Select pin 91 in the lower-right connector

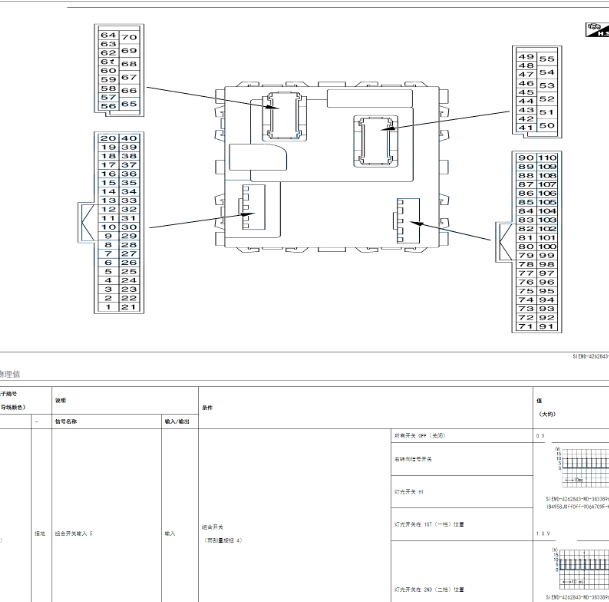coord(547,327)
